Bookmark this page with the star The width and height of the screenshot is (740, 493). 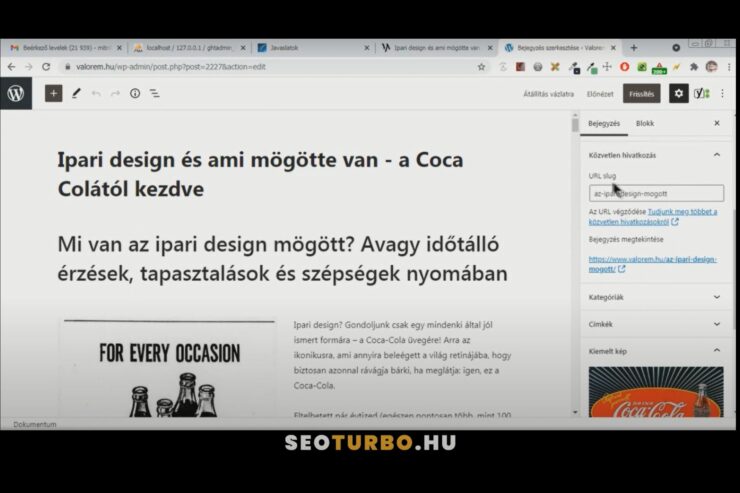click(x=481, y=67)
